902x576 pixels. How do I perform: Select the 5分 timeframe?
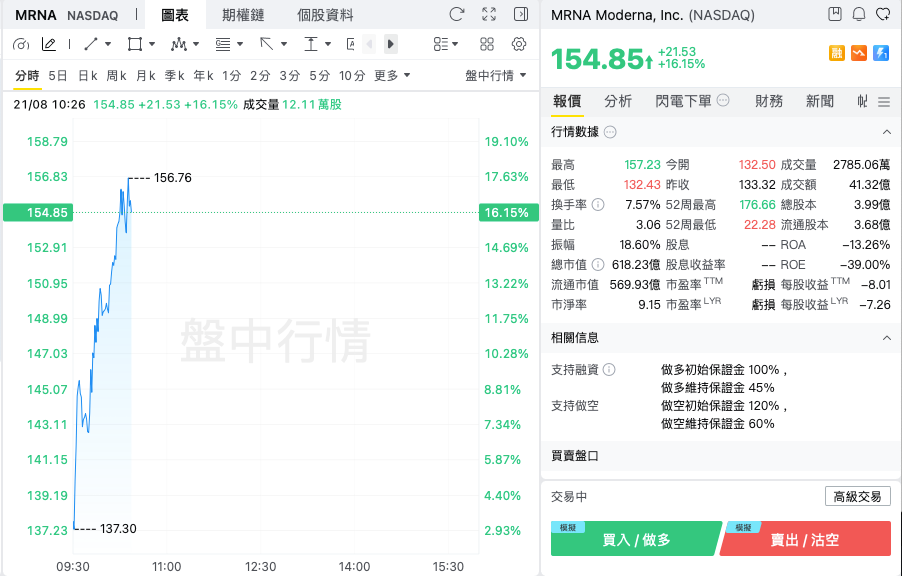click(319, 75)
